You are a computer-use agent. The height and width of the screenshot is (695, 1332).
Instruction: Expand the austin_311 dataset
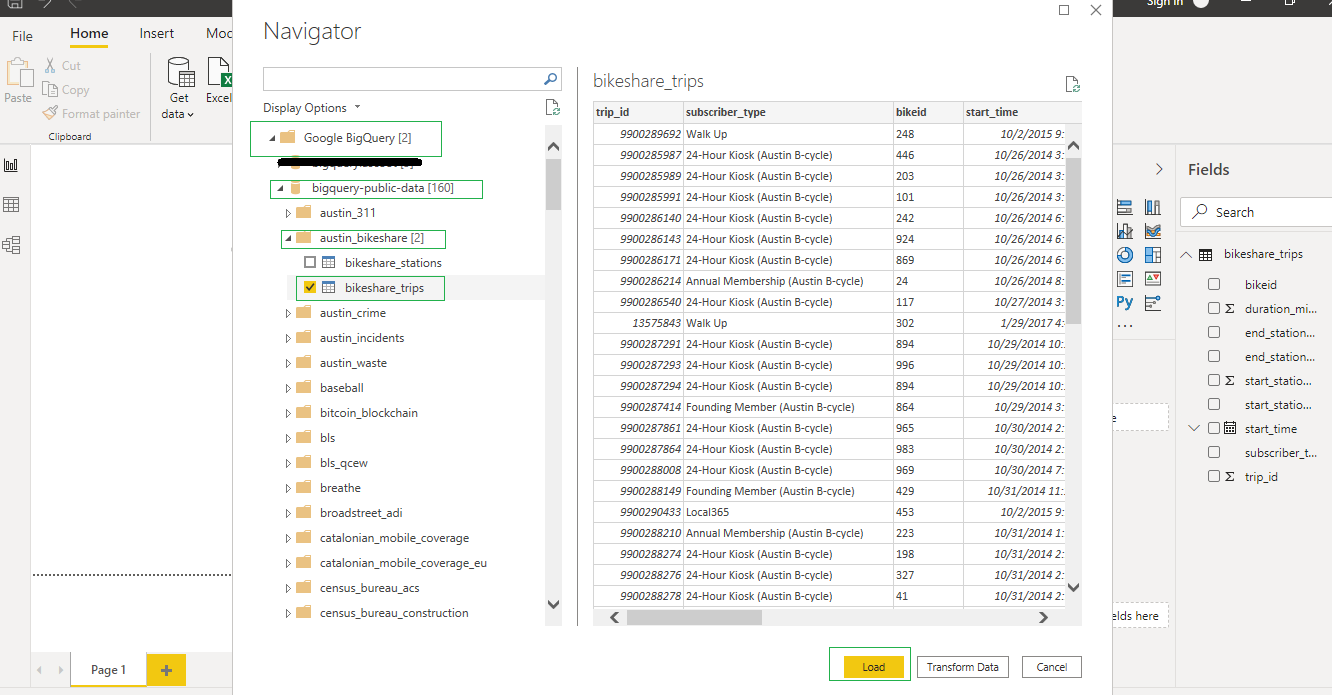[x=289, y=213]
